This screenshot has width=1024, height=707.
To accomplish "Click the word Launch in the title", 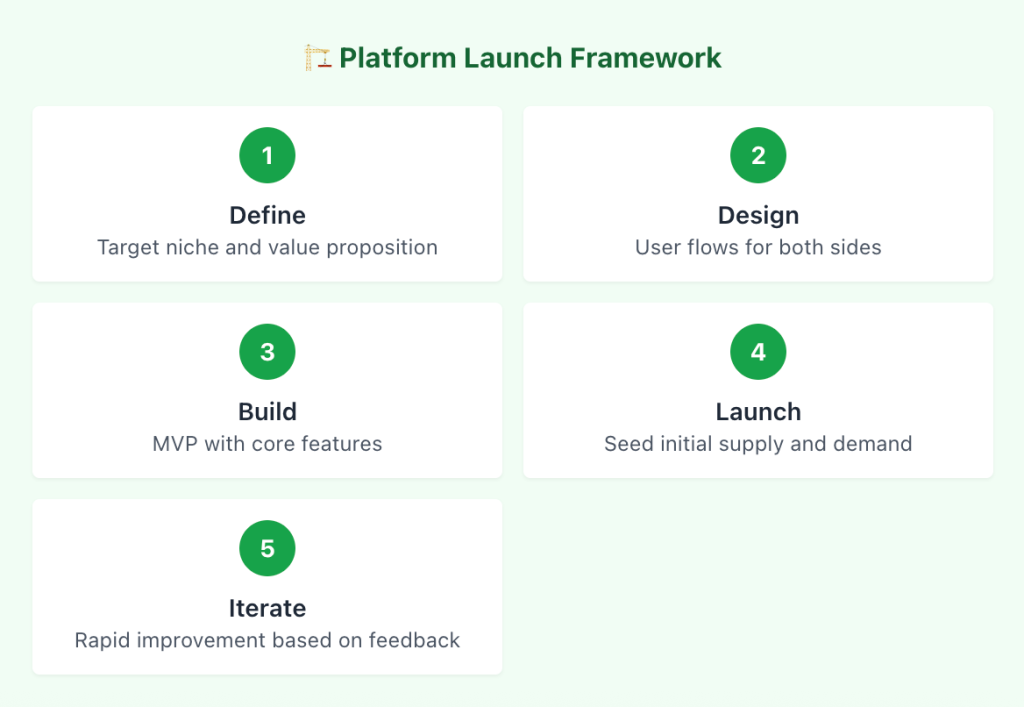I will pos(513,58).
